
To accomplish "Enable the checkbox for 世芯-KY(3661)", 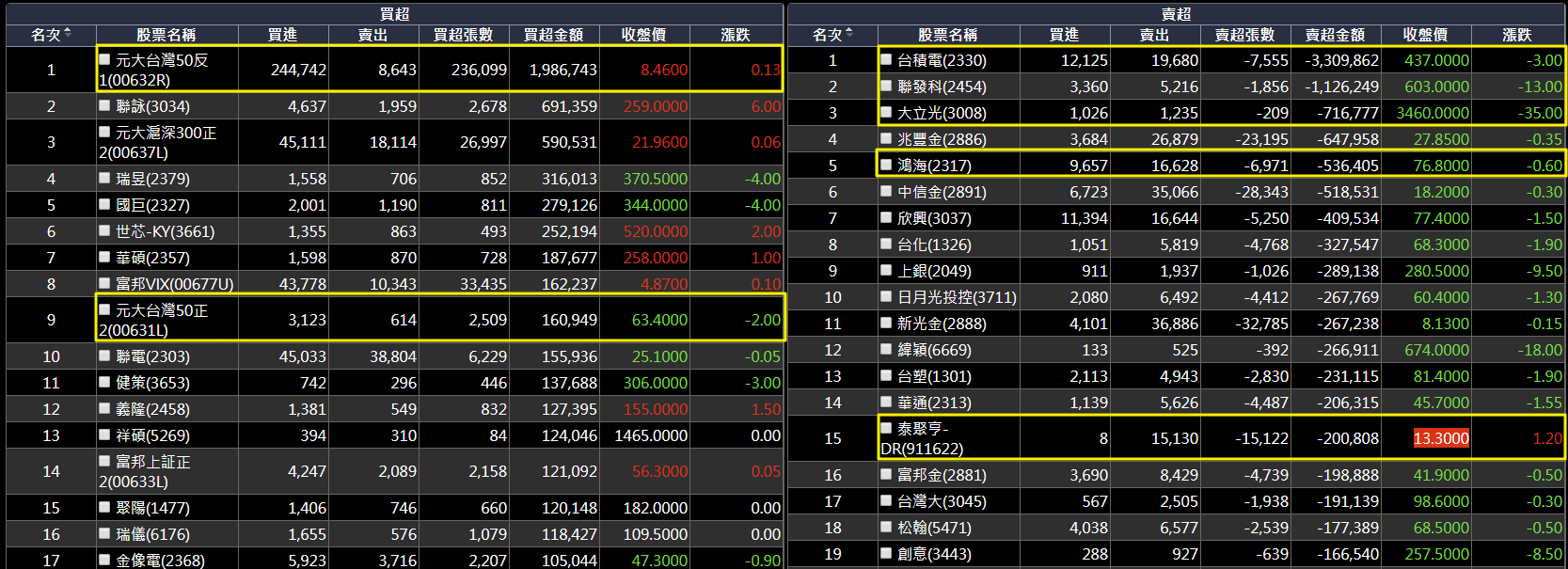I will tap(105, 230).
